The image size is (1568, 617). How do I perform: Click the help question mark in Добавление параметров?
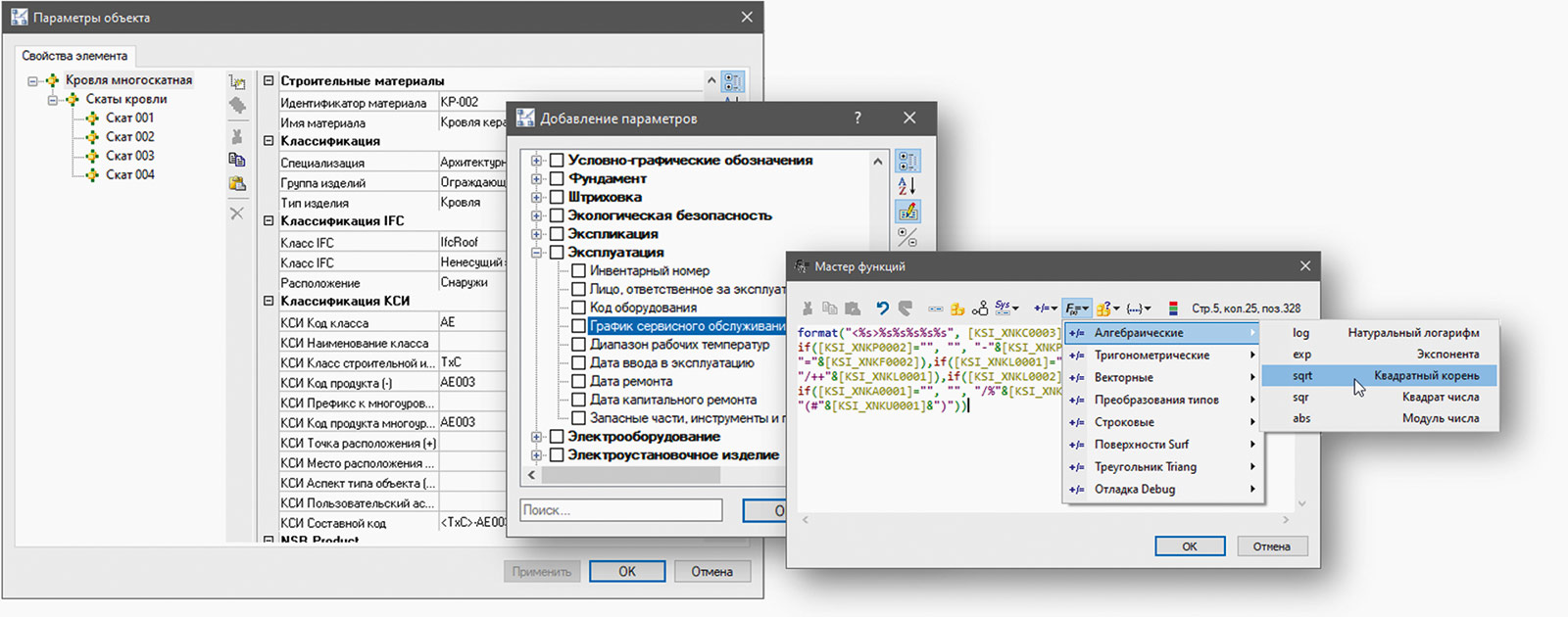click(x=857, y=118)
